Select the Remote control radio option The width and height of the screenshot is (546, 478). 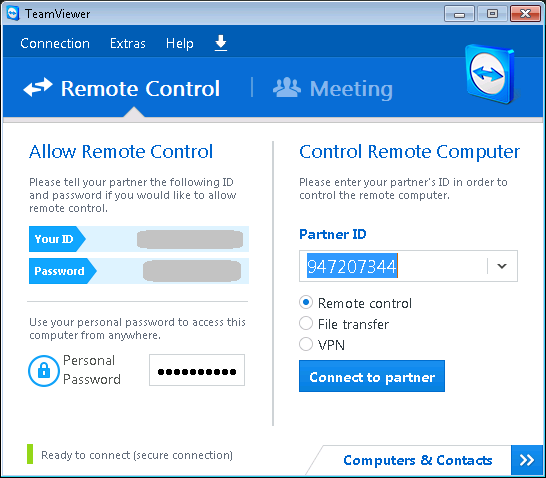click(306, 303)
